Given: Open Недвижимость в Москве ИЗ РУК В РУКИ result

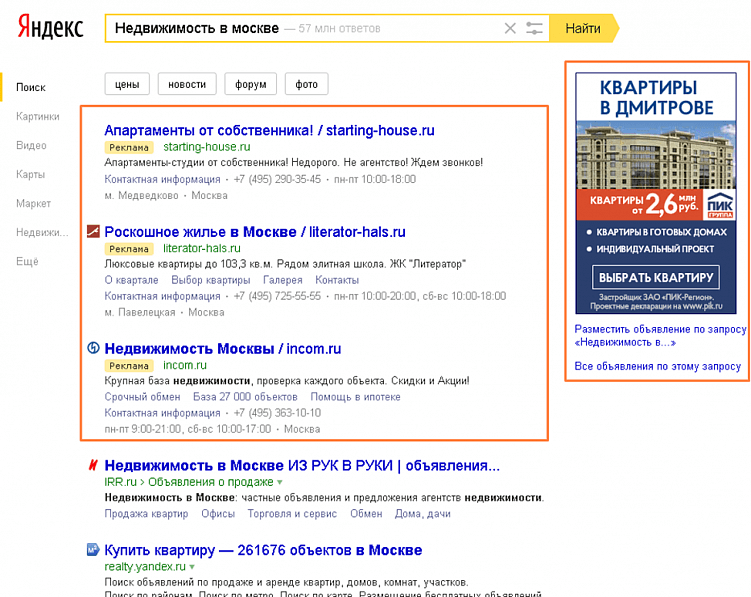Looking at the screenshot, I should 302,466.
